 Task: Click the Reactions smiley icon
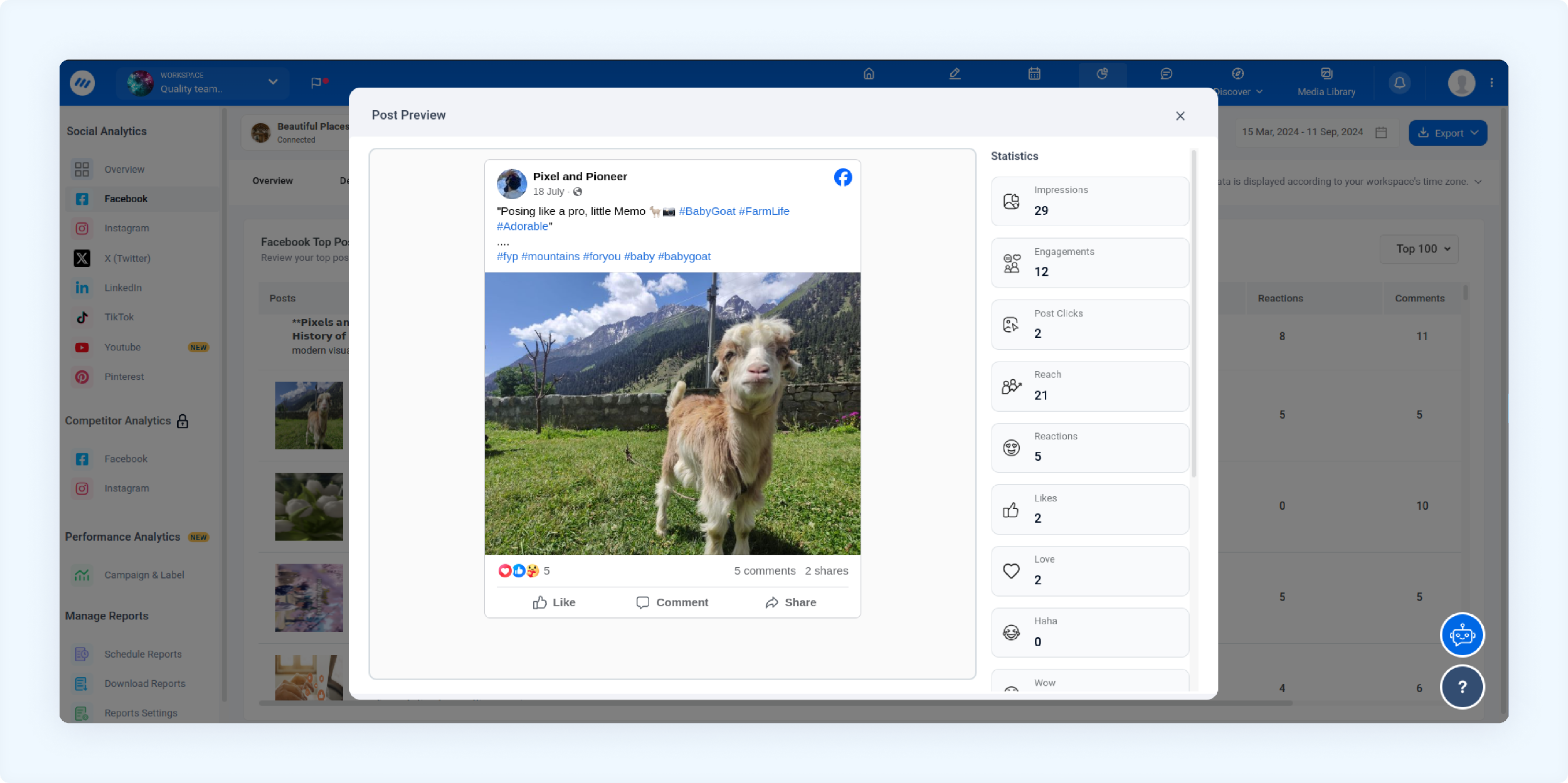pyautogui.click(x=1011, y=448)
